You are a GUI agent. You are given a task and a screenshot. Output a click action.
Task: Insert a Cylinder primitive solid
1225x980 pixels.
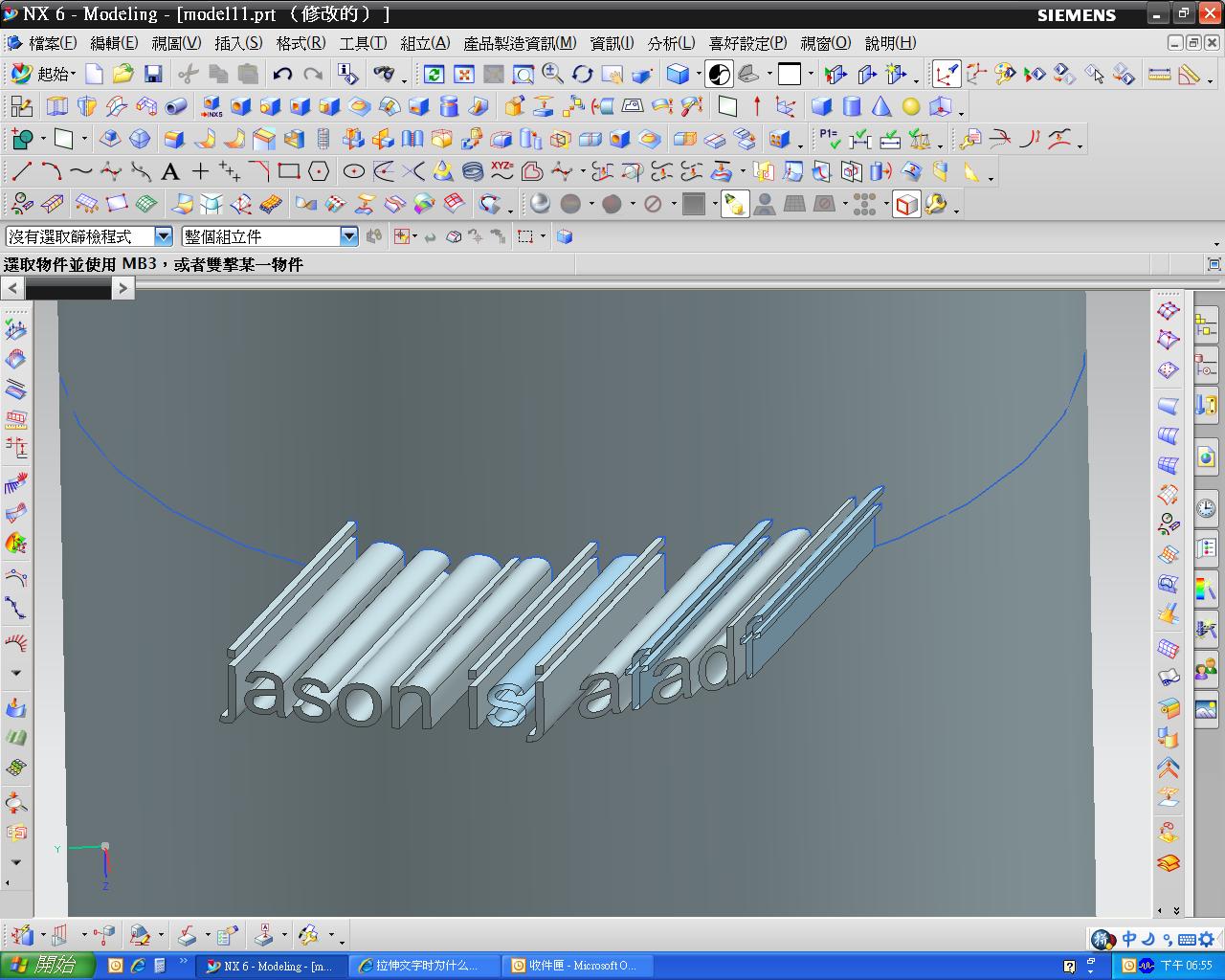[851, 106]
